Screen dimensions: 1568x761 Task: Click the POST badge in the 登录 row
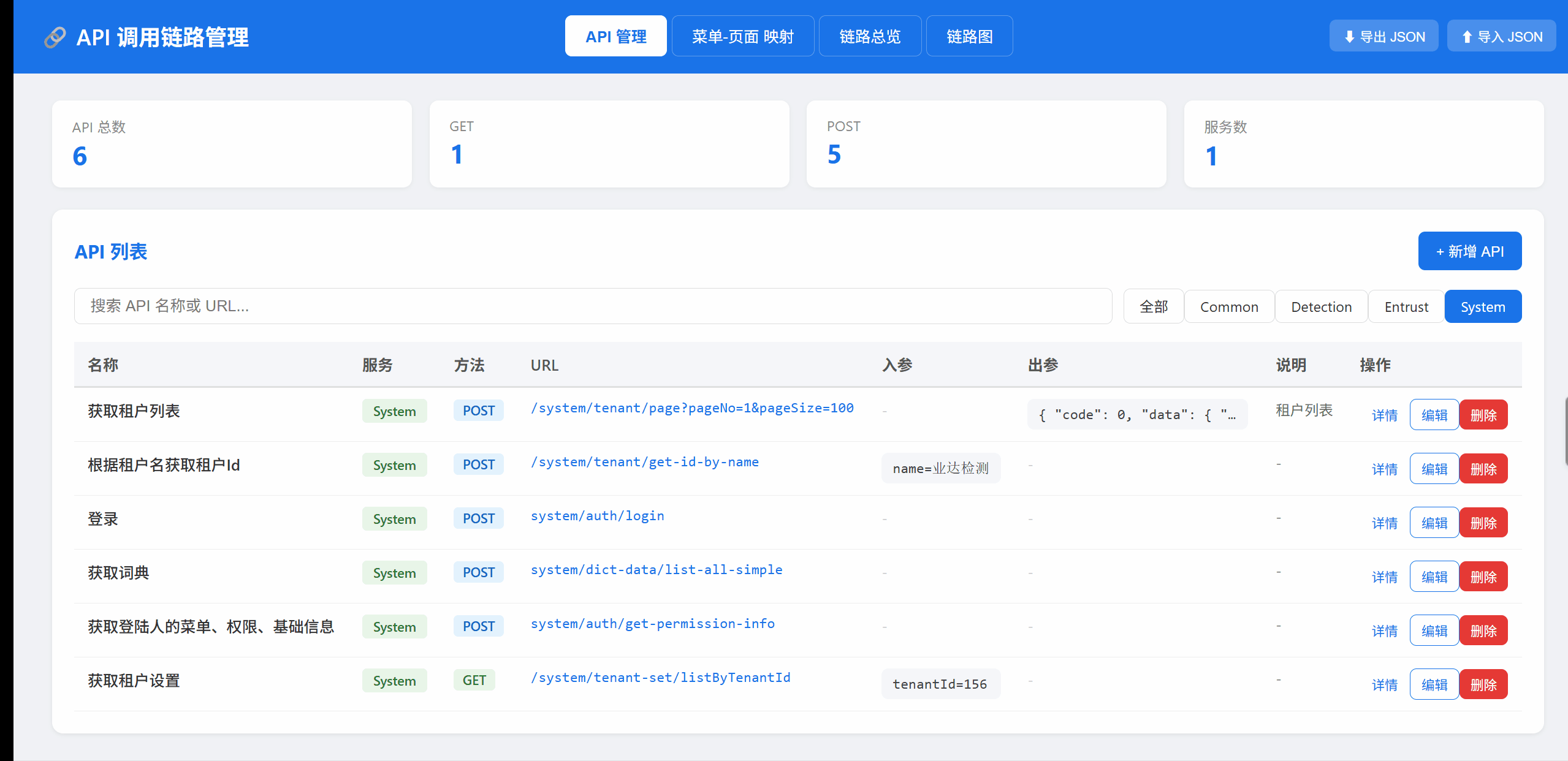pyautogui.click(x=478, y=518)
